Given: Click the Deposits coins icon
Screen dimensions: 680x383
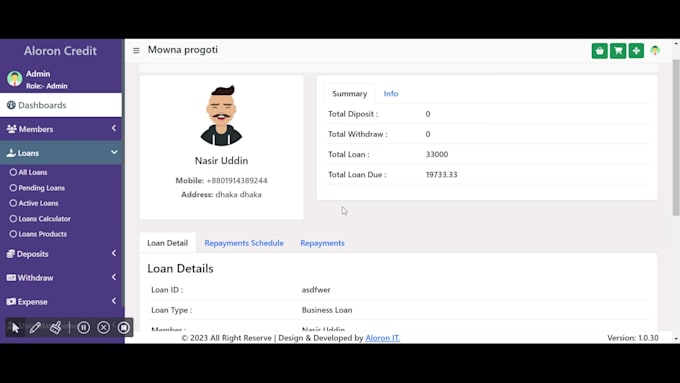Looking at the screenshot, I should coord(11,254).
